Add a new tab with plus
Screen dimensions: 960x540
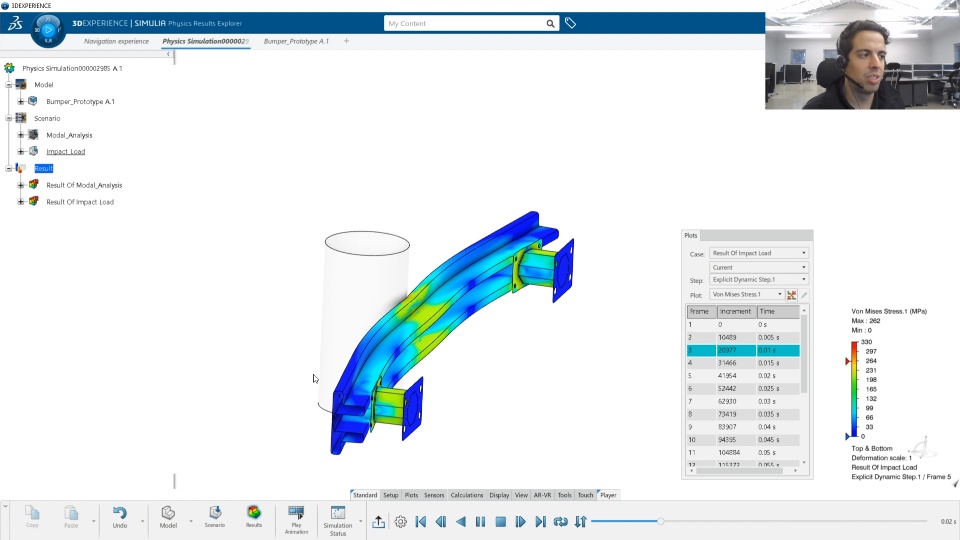[347, 41]
